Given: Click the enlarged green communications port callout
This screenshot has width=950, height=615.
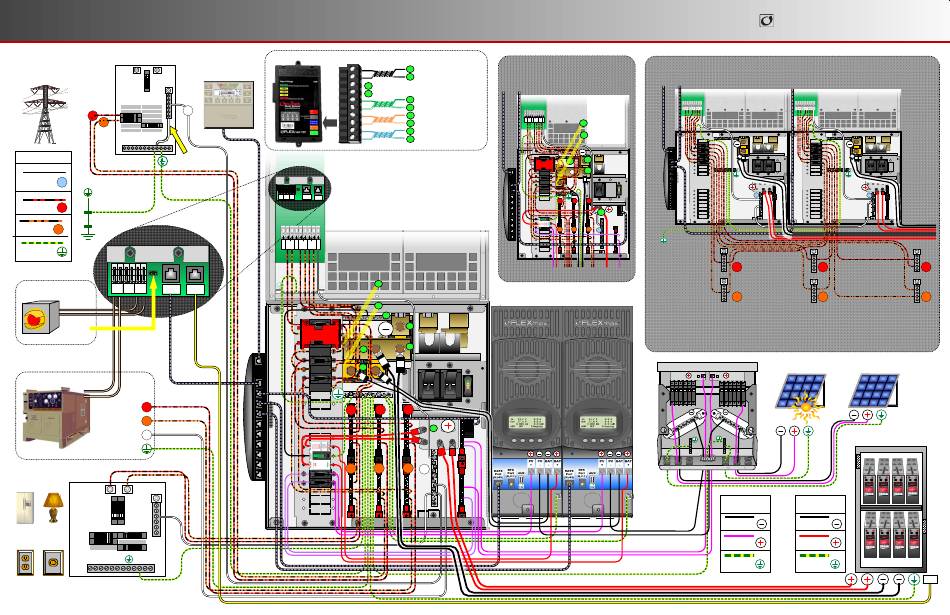Looking at the screenshot, I should coord(159,271).
